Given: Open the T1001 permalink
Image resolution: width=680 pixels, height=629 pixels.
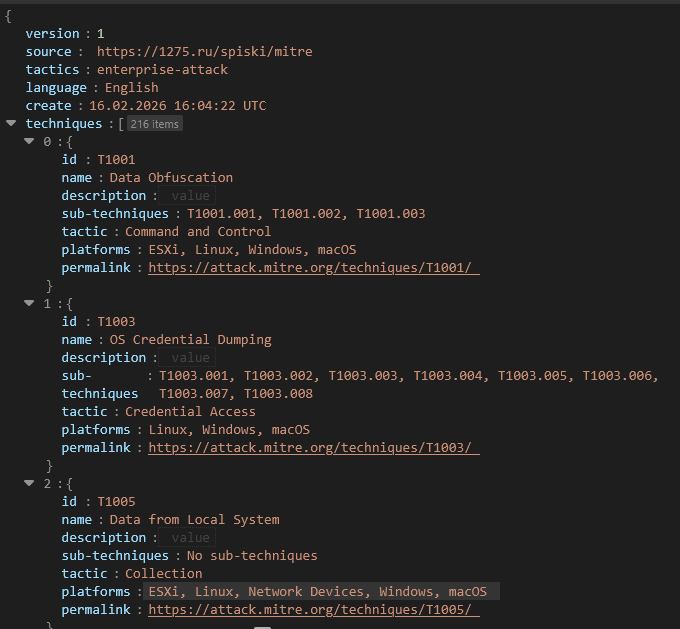Looking at the screenshot, I should tap(313, 268).
